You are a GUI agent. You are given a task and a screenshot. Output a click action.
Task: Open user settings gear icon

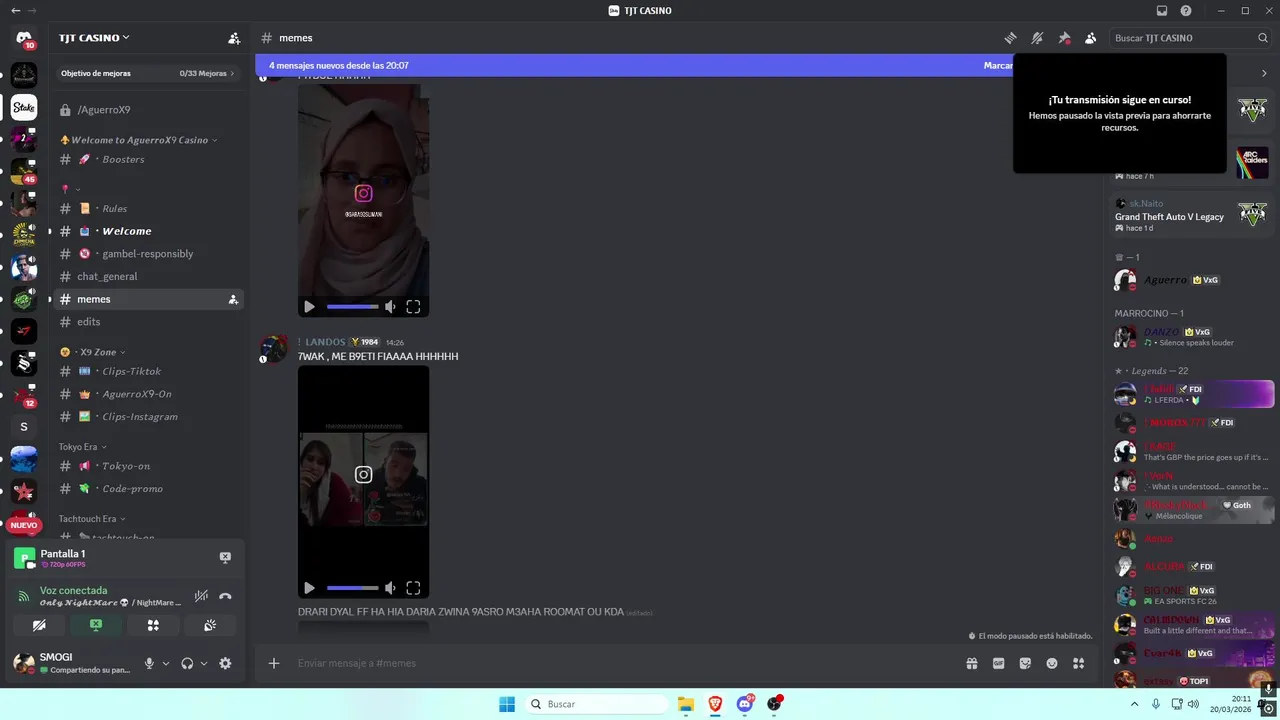225,663
